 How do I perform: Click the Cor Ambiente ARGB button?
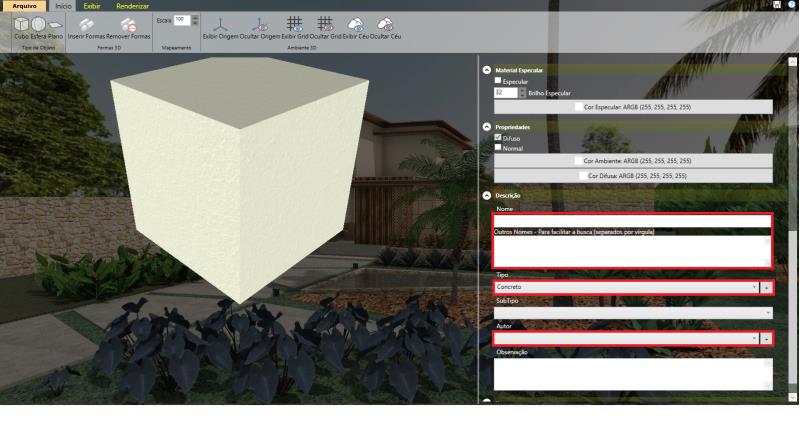[633, 160]
